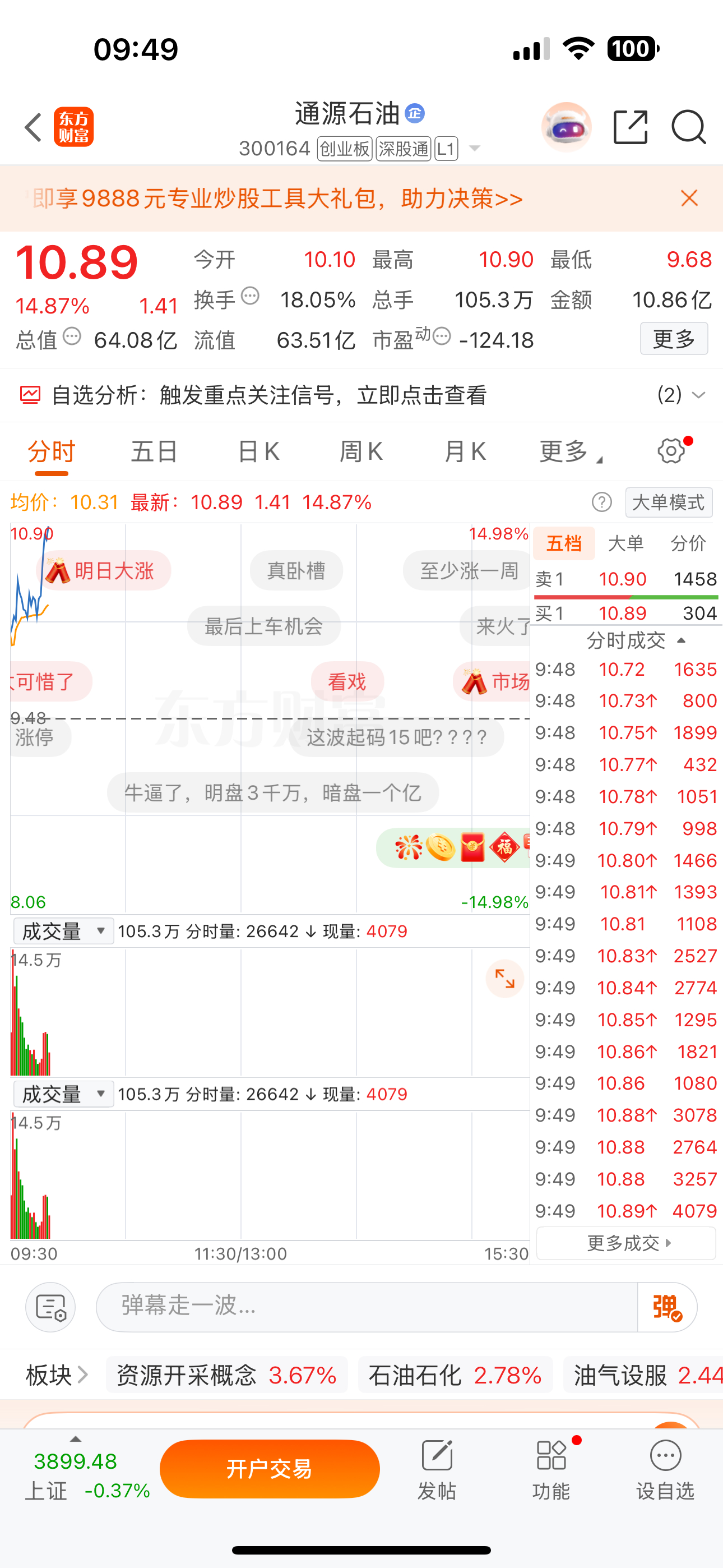Switch to the 分时 tab
Image resolution: width=723 pixels, height=1568 pixels.
pos(51,451)
